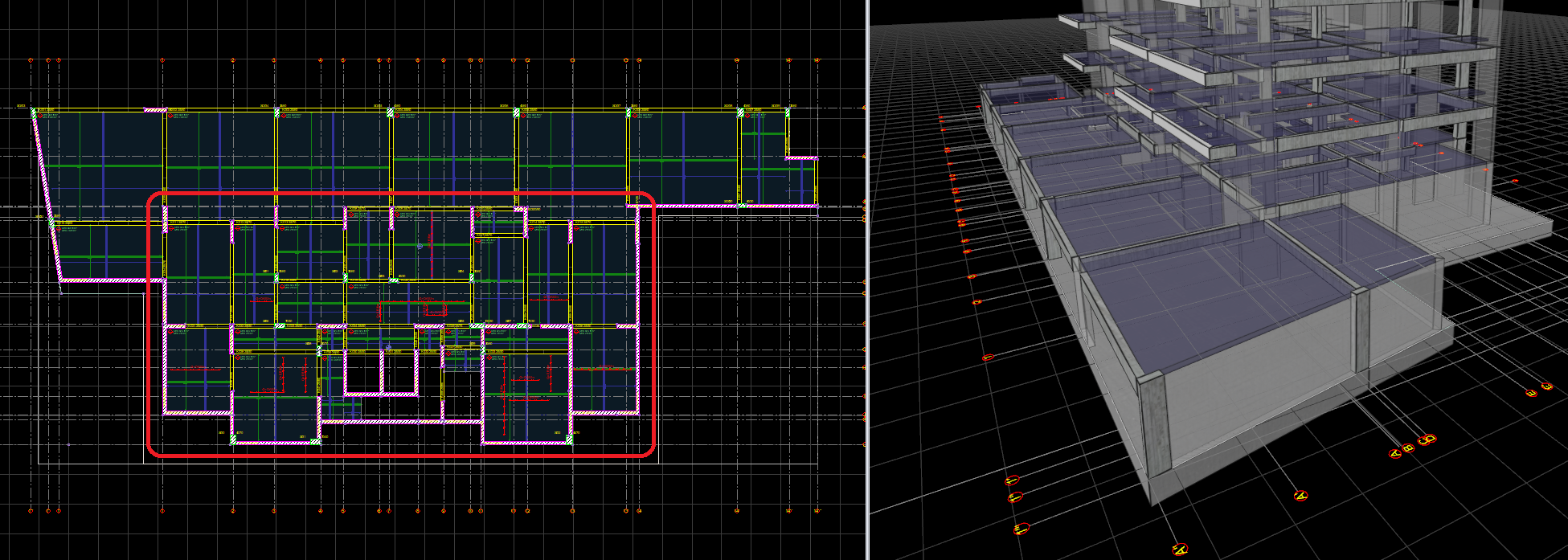Select grid axis bubble 2 below the plan
The image size is (1568, 560).
coord(233,510)
